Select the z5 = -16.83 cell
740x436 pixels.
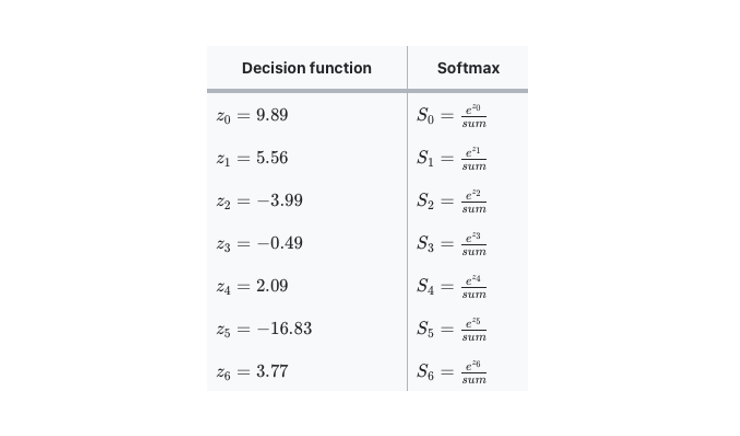tap(264, 329)
